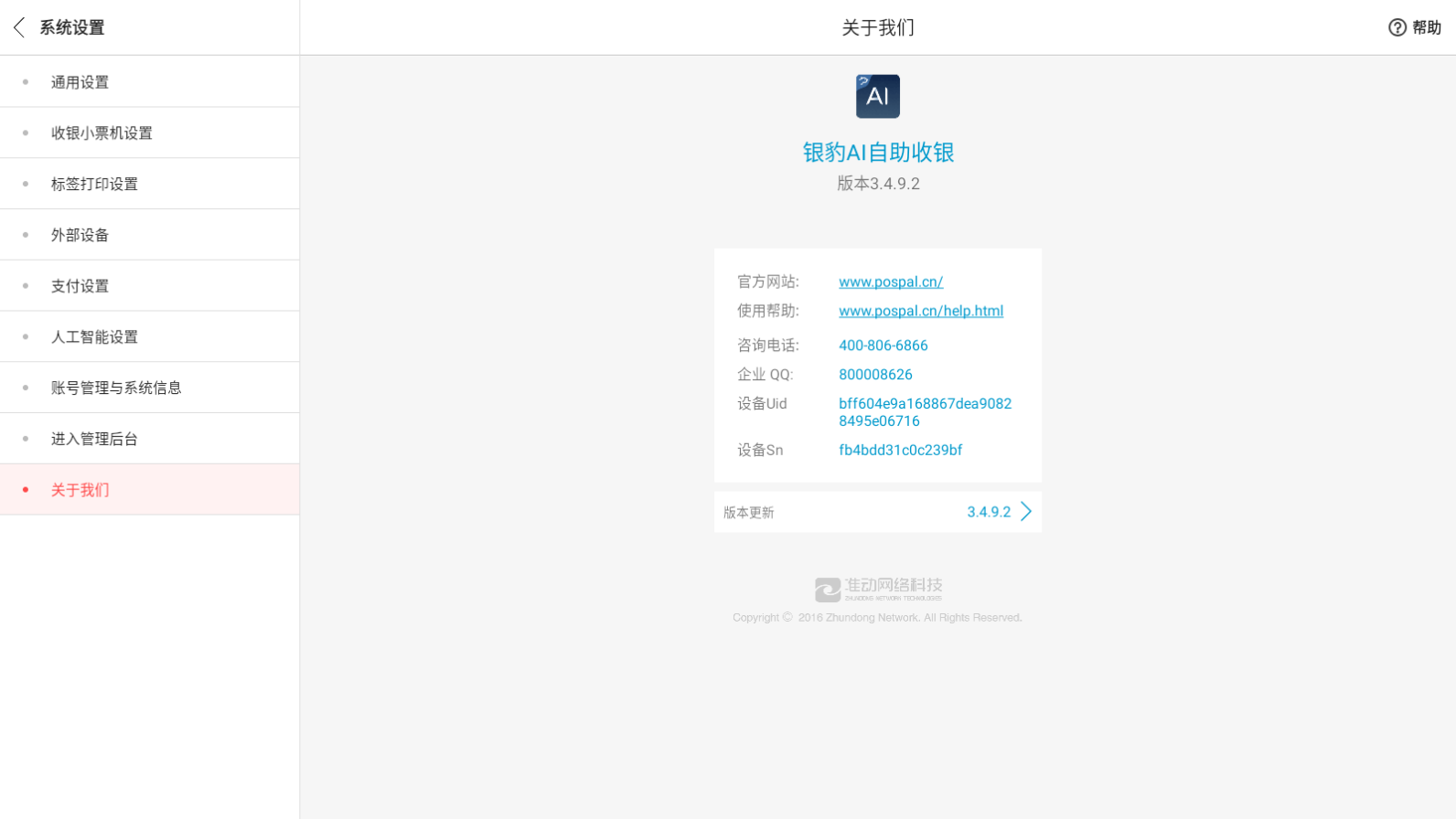Click the 设备Uid label
The width and height of the screenshot is (1456, 819).
pyautogui.click(x=762, y=403)
